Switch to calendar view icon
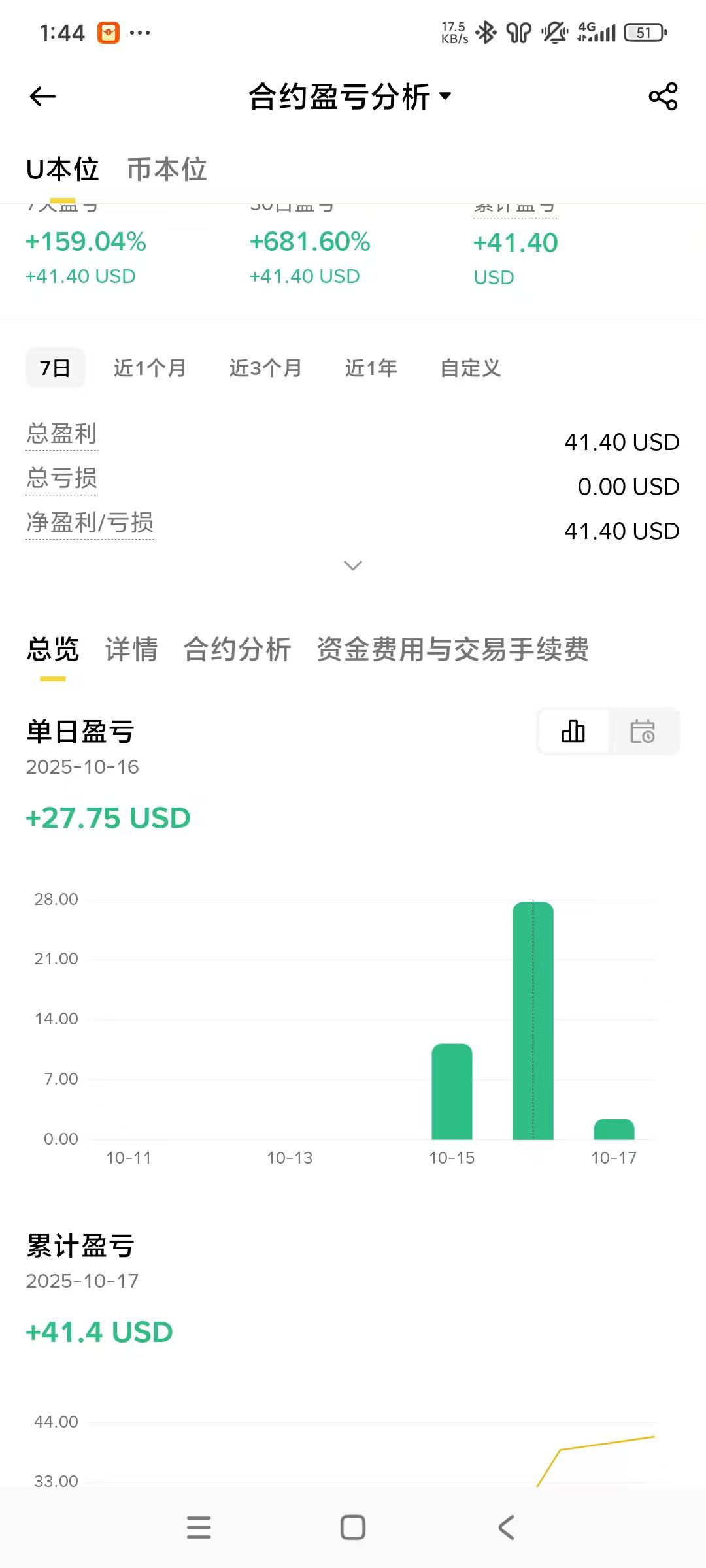Image resolution: width=706 pixels, height=1568 pixels. coord(643,731)
